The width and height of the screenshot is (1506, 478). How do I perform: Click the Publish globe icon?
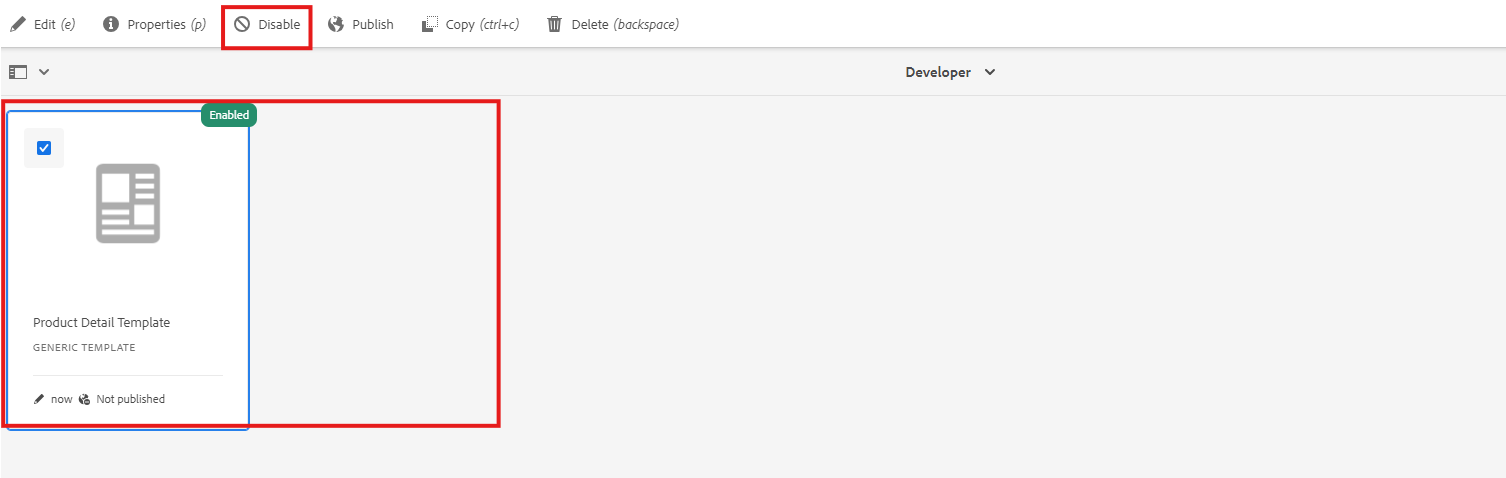tap(336, 24)
